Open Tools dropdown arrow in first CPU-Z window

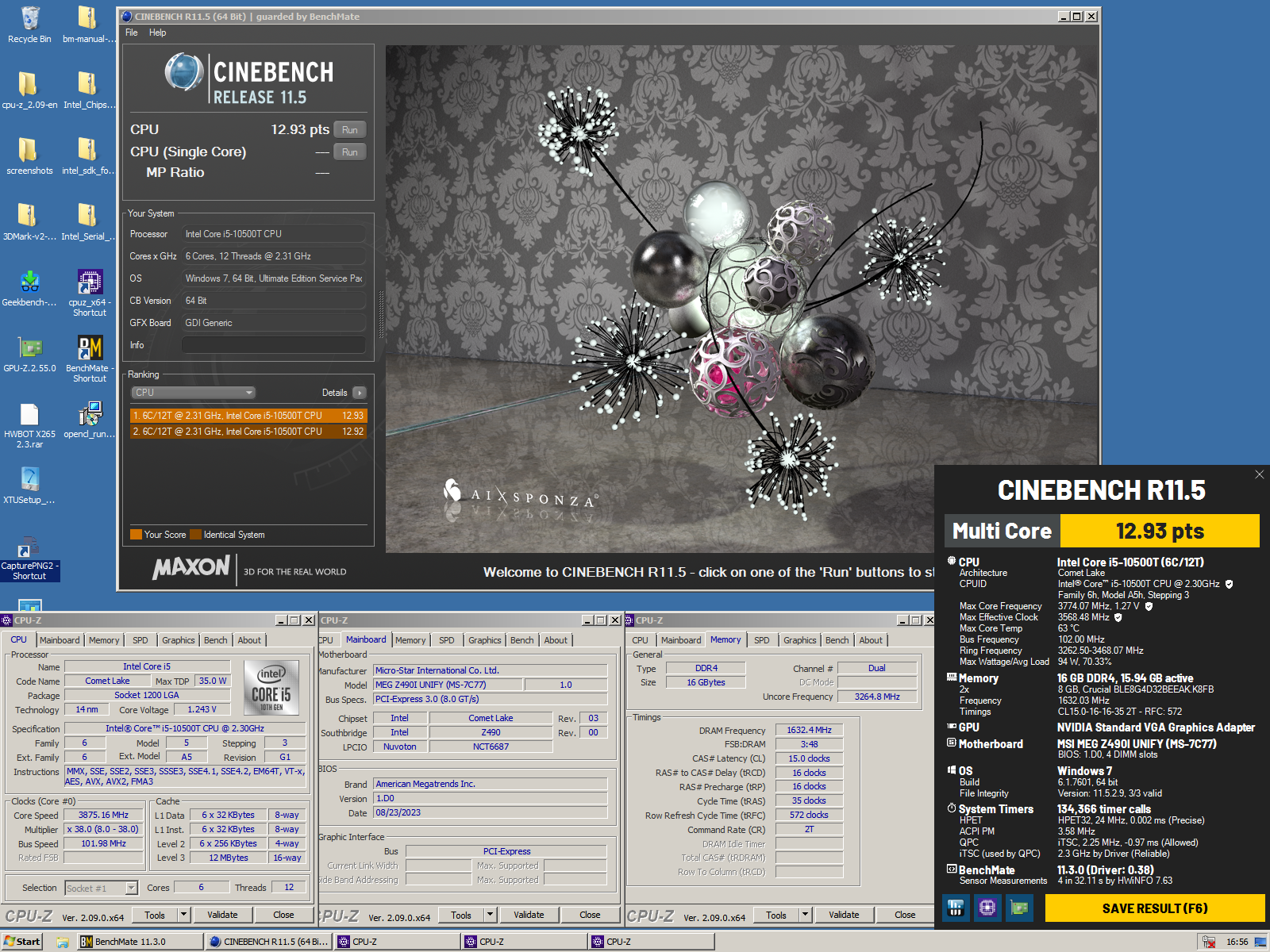click(x=184, y=915)
